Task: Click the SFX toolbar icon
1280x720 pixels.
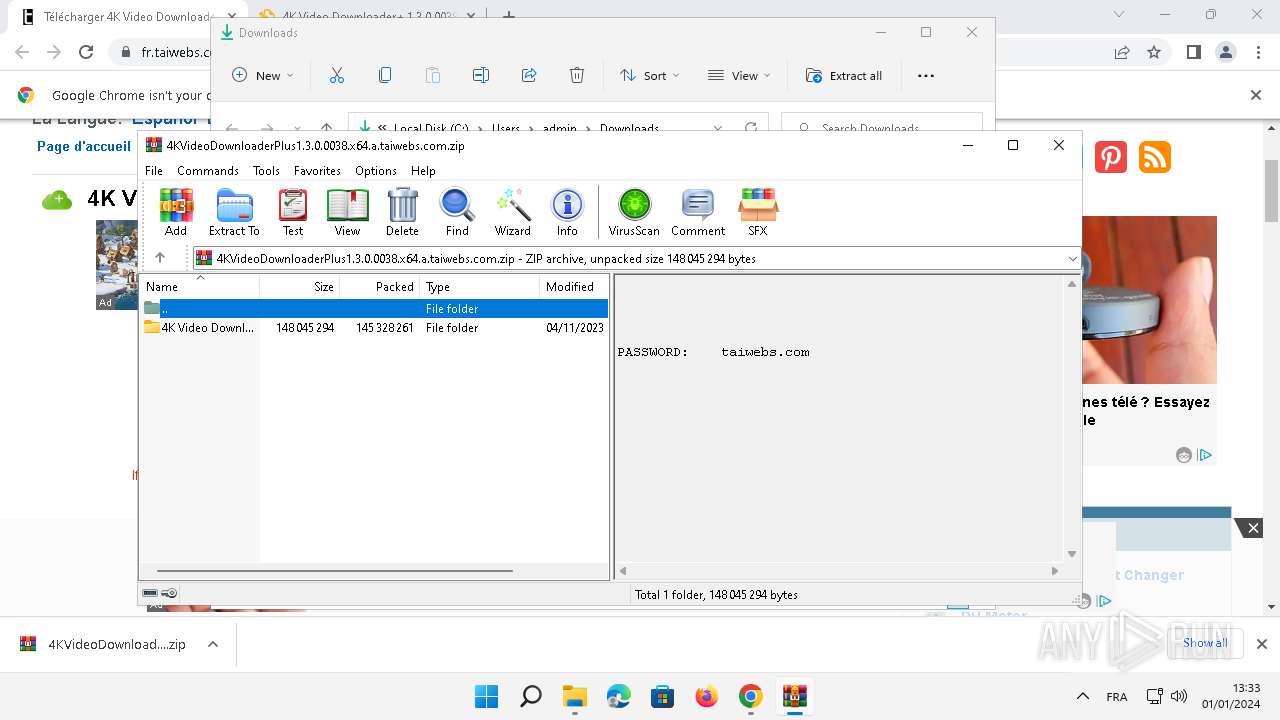Action: (758, 212)
